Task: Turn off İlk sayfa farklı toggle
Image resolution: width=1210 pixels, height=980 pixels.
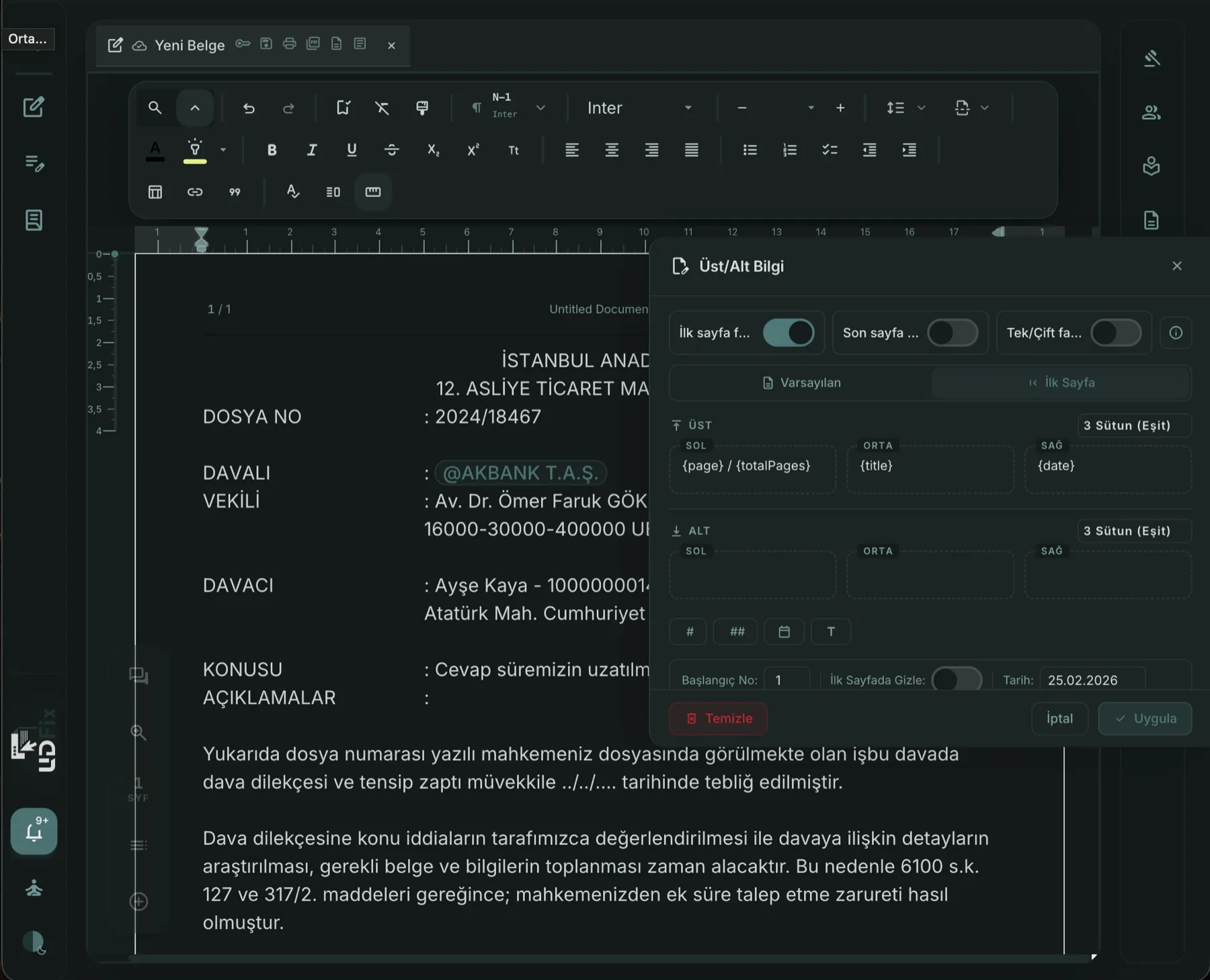Action: point(789,333)
